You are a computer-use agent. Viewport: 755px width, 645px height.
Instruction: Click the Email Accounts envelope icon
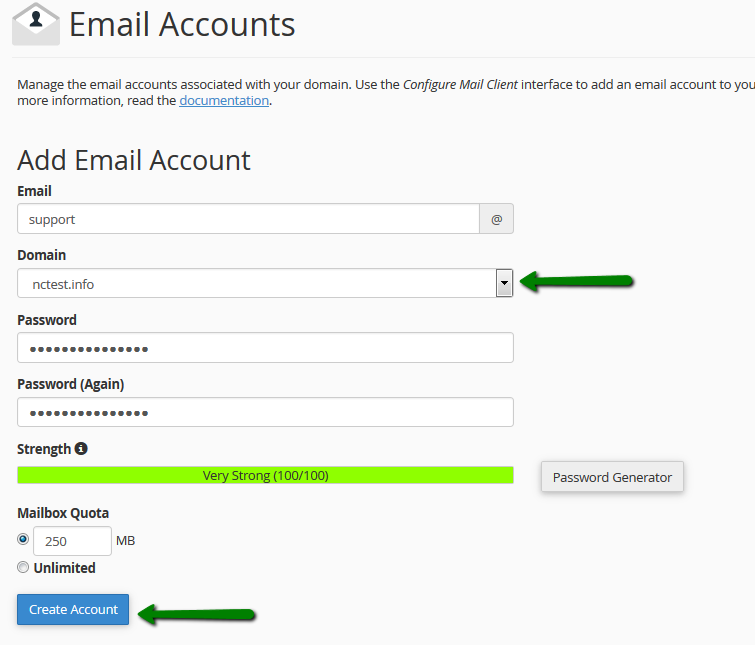[x=35, y=25]
